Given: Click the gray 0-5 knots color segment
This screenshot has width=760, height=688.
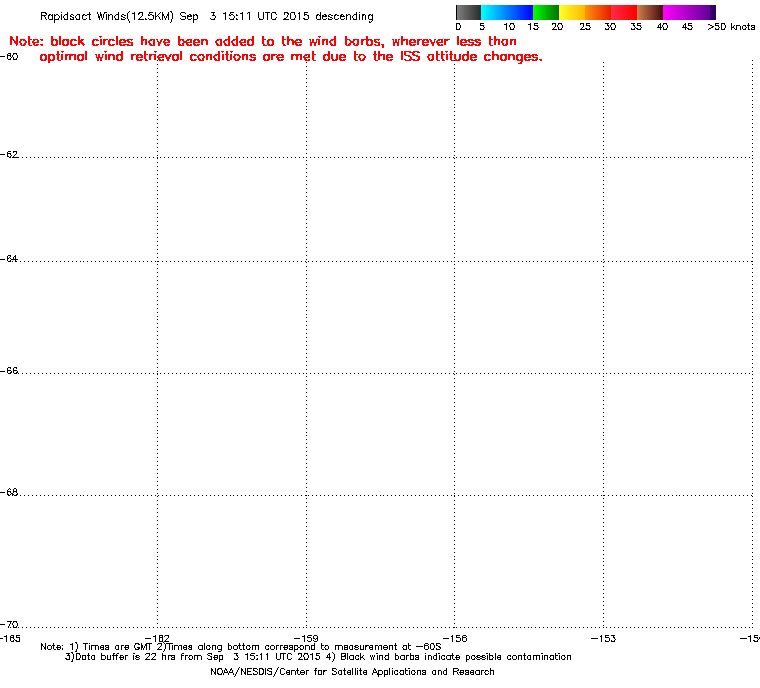Looking at the screenshot, I should pyautogui.click(x=468, y=12).
